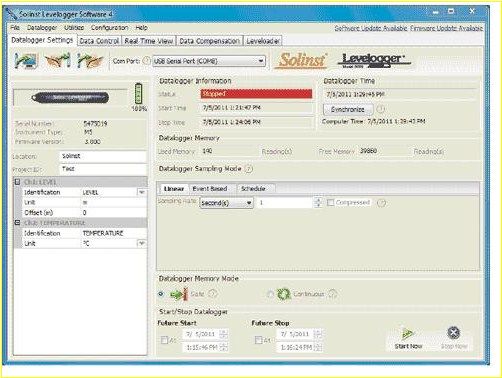Select the Datalogger Settings tab
The image size is (502, 378).
pyautogui.click(x=42, y=40)
